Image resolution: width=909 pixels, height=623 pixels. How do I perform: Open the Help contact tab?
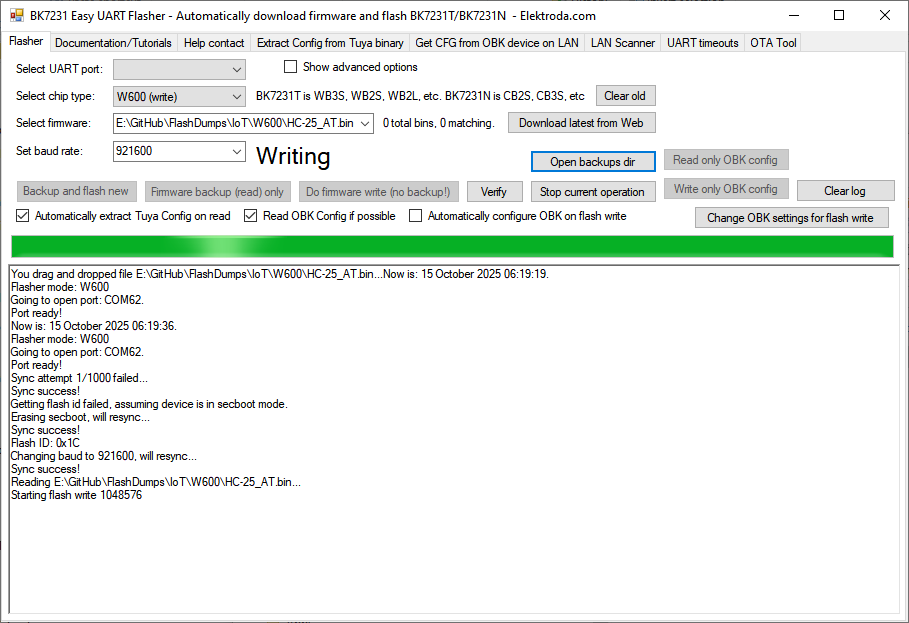pyautogui.click(x=214, y=43)
